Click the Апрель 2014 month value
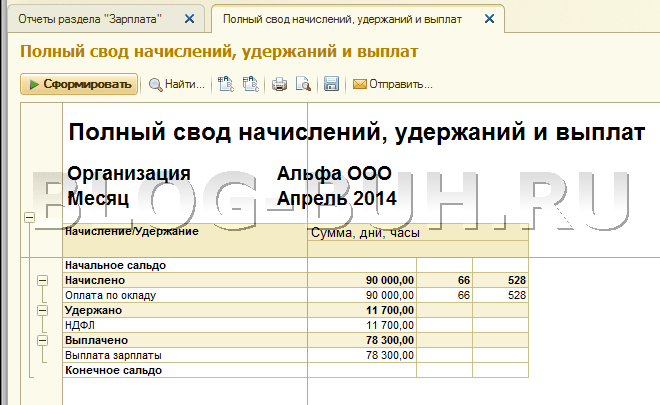Screen dimensions: 660x405 click(x=337, y=198)
